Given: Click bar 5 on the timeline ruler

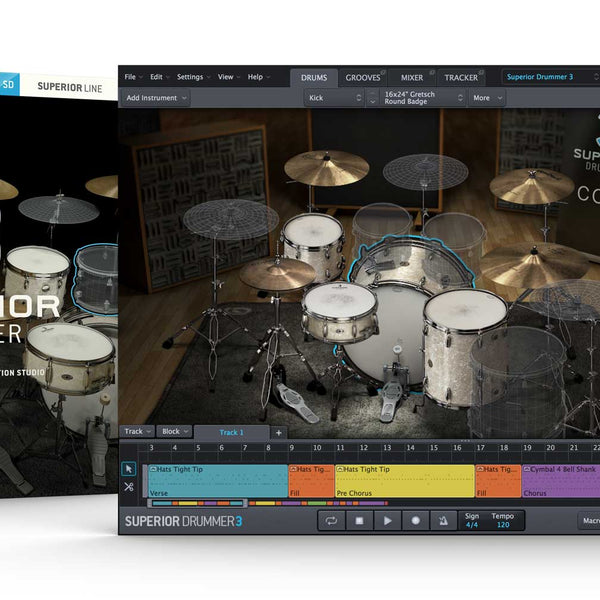Looking at the screenshot, I should pyautogui.click(x=198, y=448).
